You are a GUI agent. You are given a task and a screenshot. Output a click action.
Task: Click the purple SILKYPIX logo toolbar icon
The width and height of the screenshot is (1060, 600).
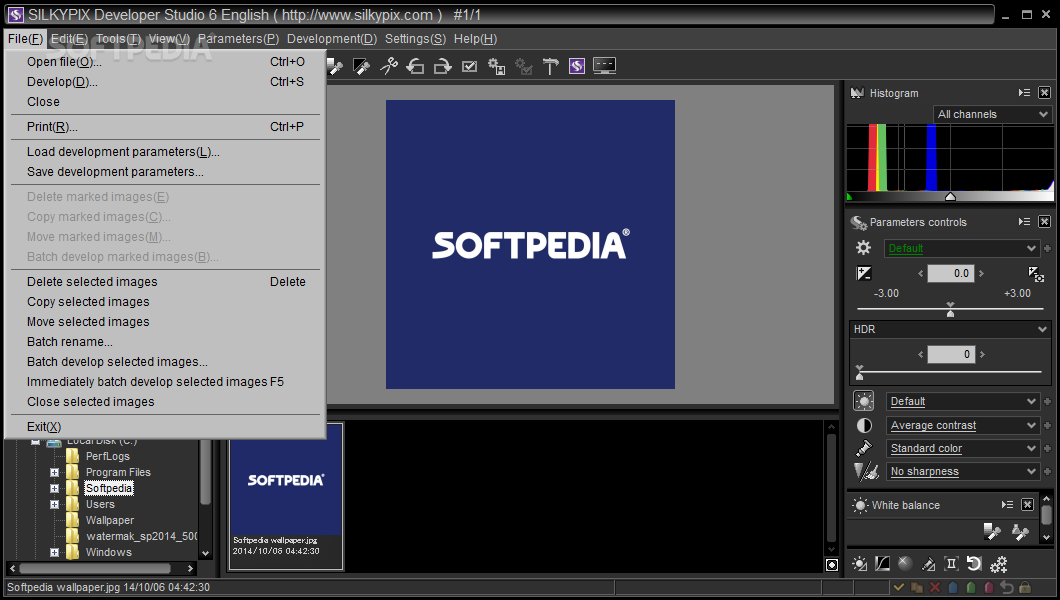tap(577, 66)
